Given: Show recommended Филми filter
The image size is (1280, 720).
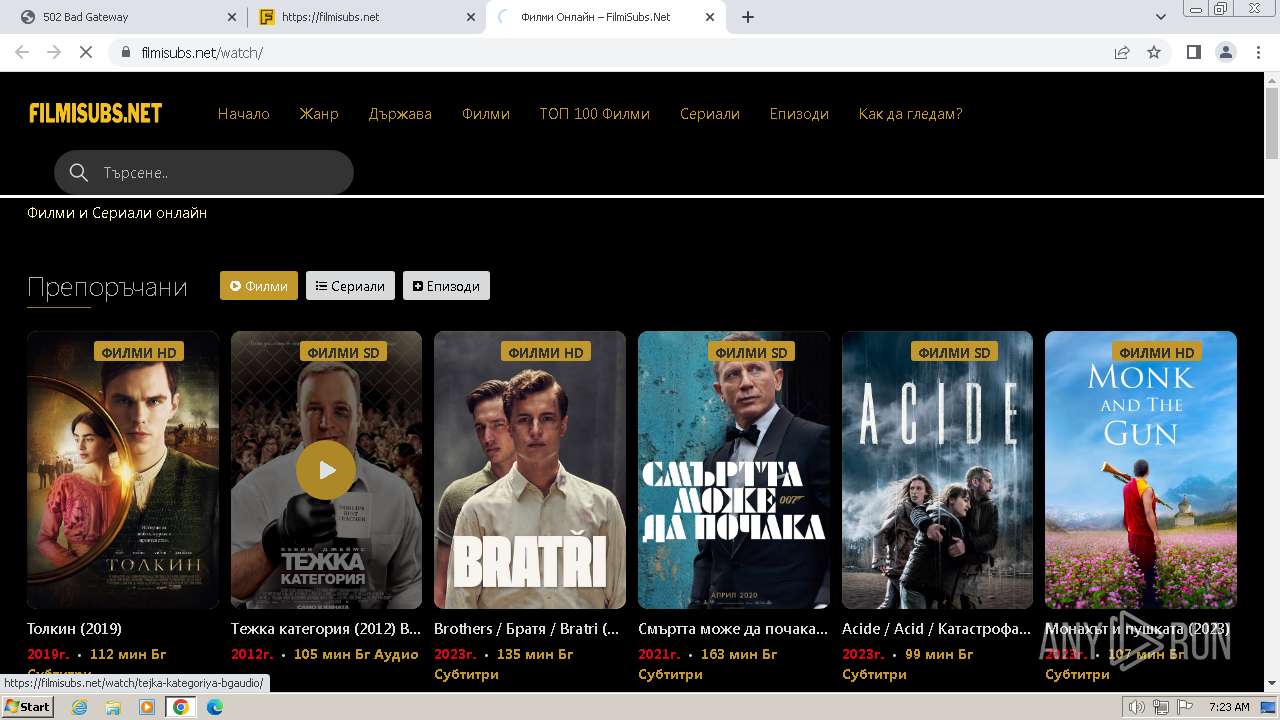Looking at the screenshot, I should [259, 286].
